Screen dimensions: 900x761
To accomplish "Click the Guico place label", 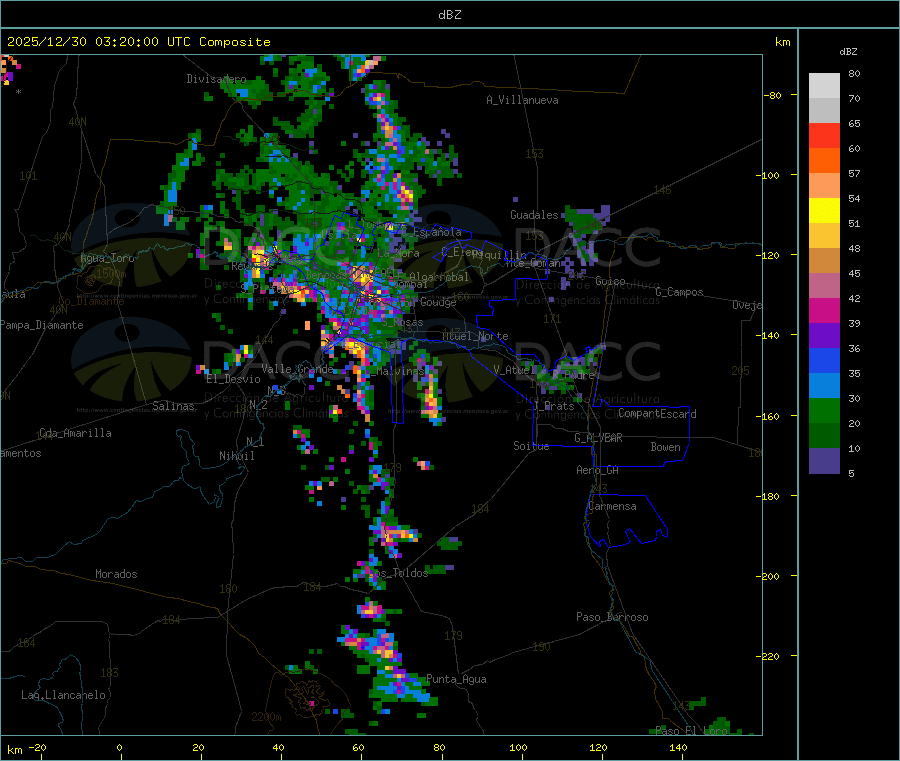I will (x=610, y=281).
